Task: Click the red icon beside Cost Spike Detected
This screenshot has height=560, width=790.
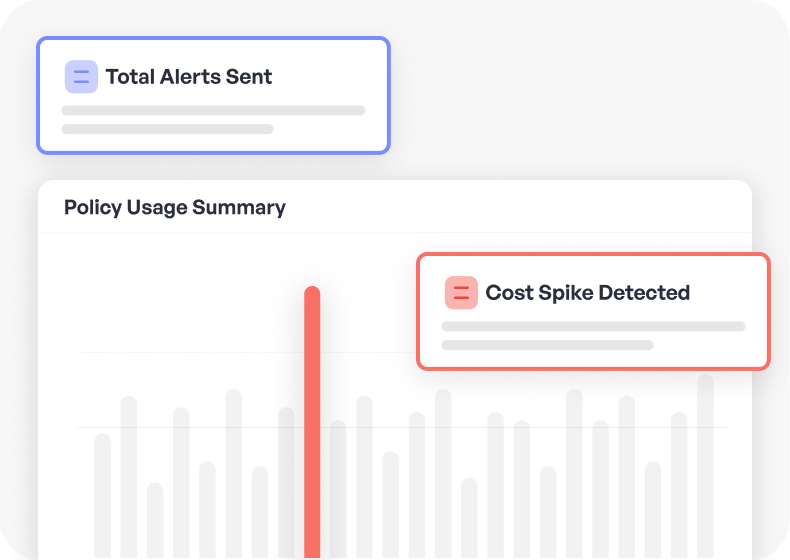Action: [x=461, y=293]
